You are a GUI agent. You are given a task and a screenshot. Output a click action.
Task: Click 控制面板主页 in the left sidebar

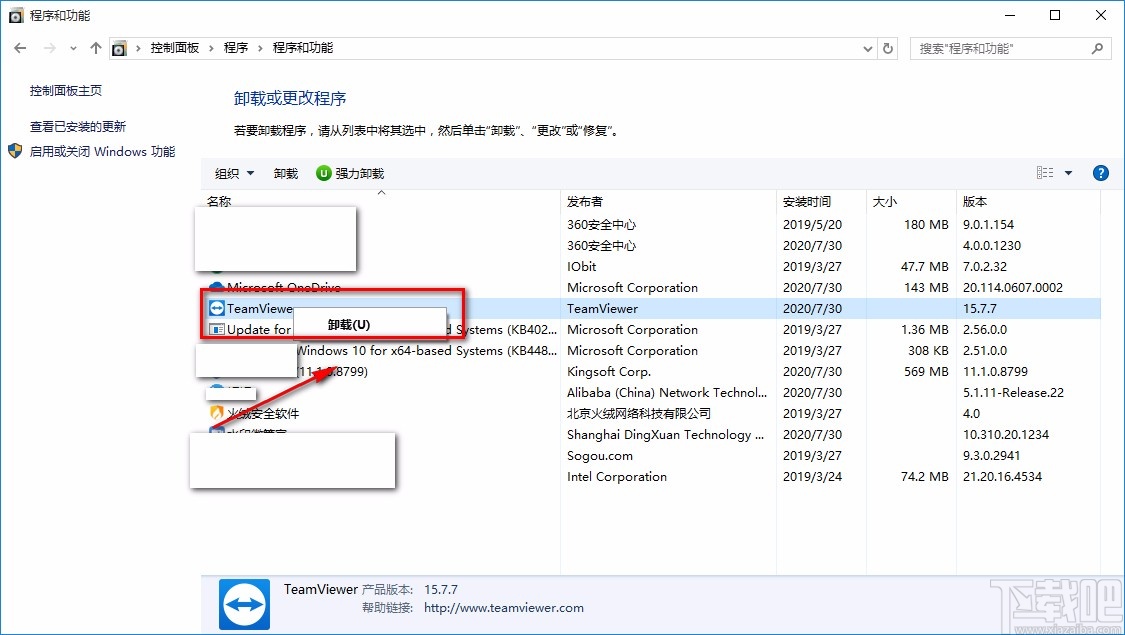pos(66,89)
